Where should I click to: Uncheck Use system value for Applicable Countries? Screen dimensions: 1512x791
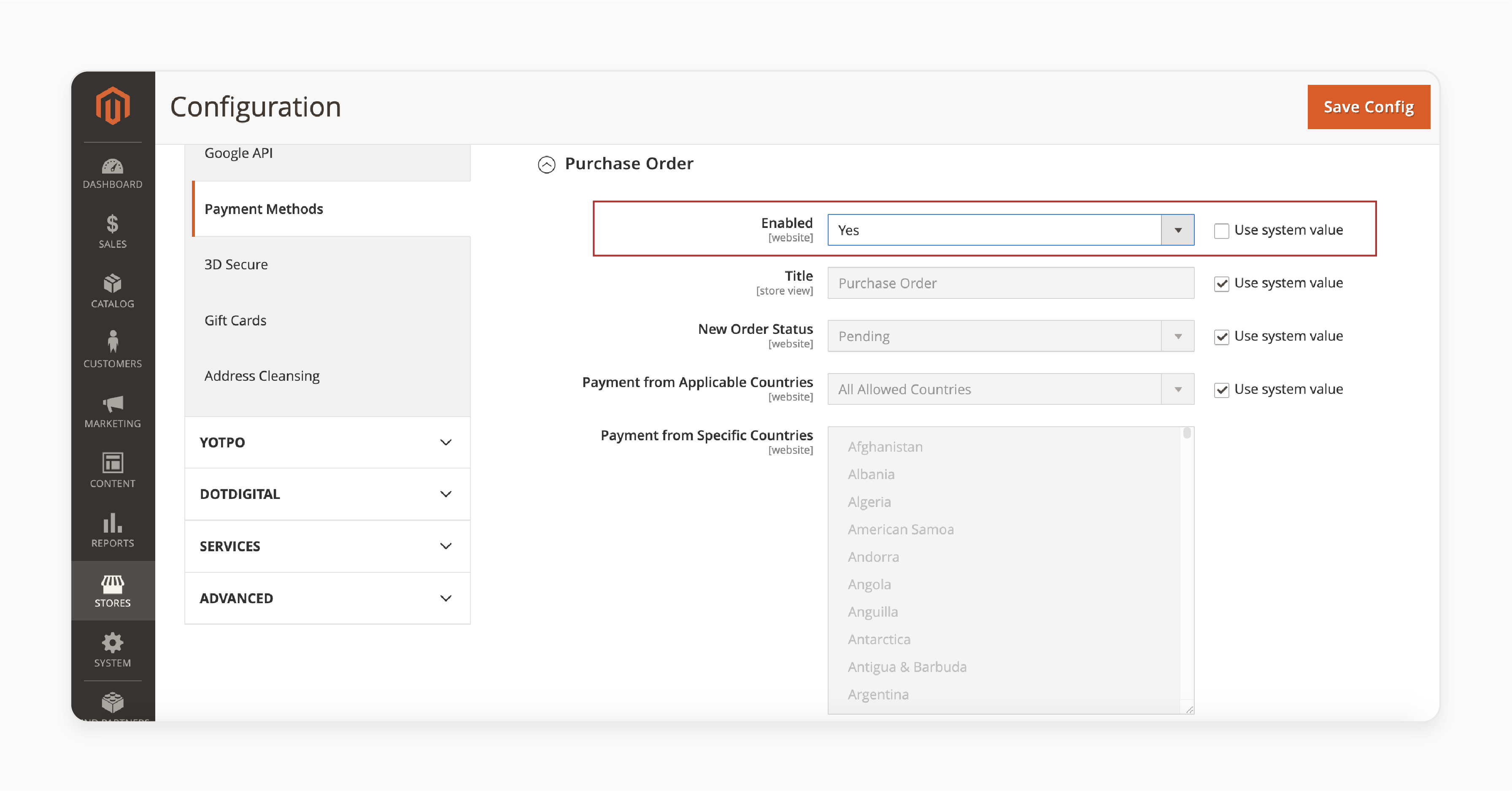(x=1221, y=390)
